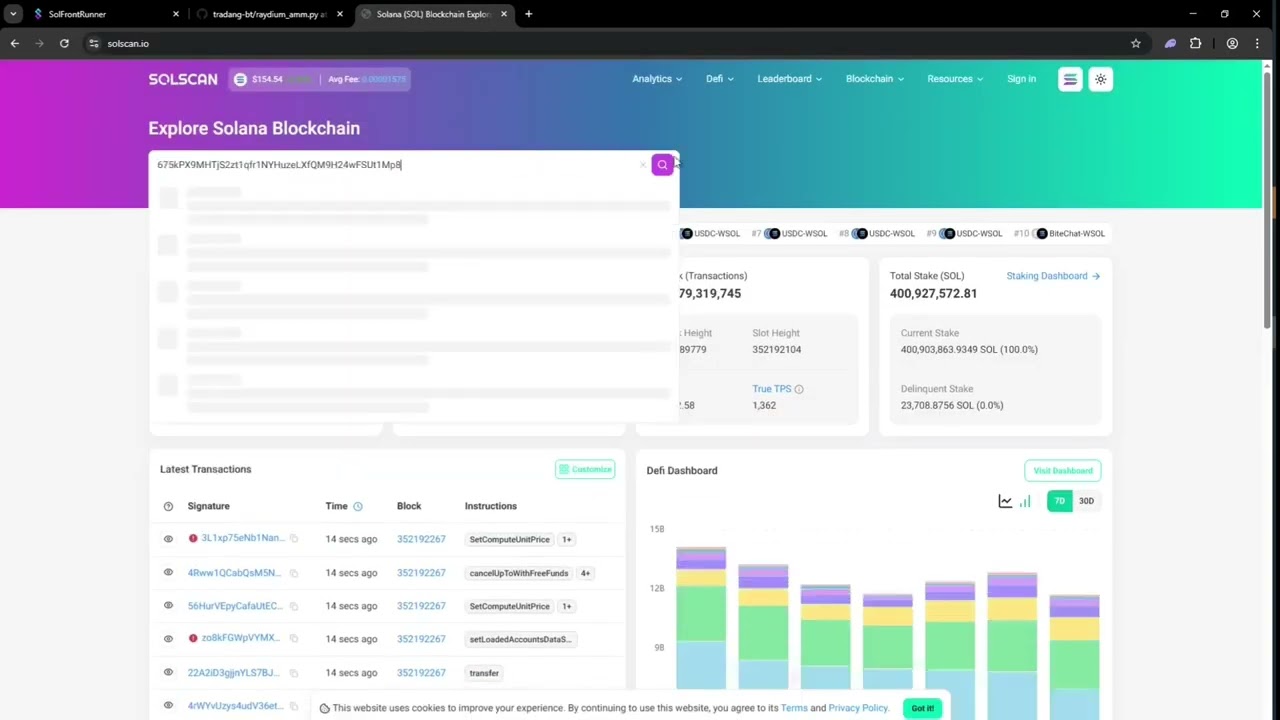This screenshot has width=1280, height=720.
Task: Open signature 56HurVEpyCafaUtEC
Action: [x=234, y=606]
